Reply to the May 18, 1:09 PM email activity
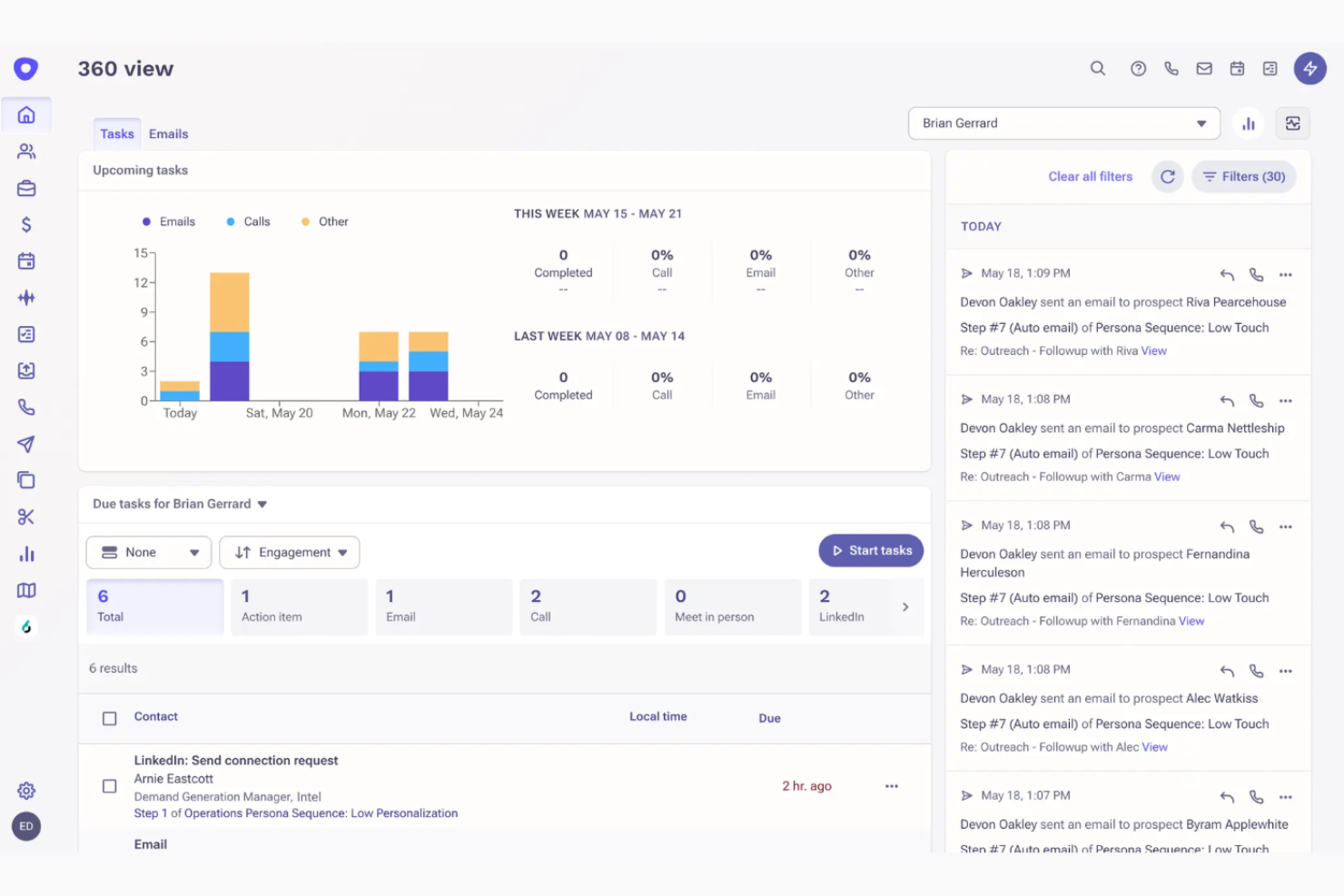1344x896 pixels. pyautogui.click(x=1227, y=274)
